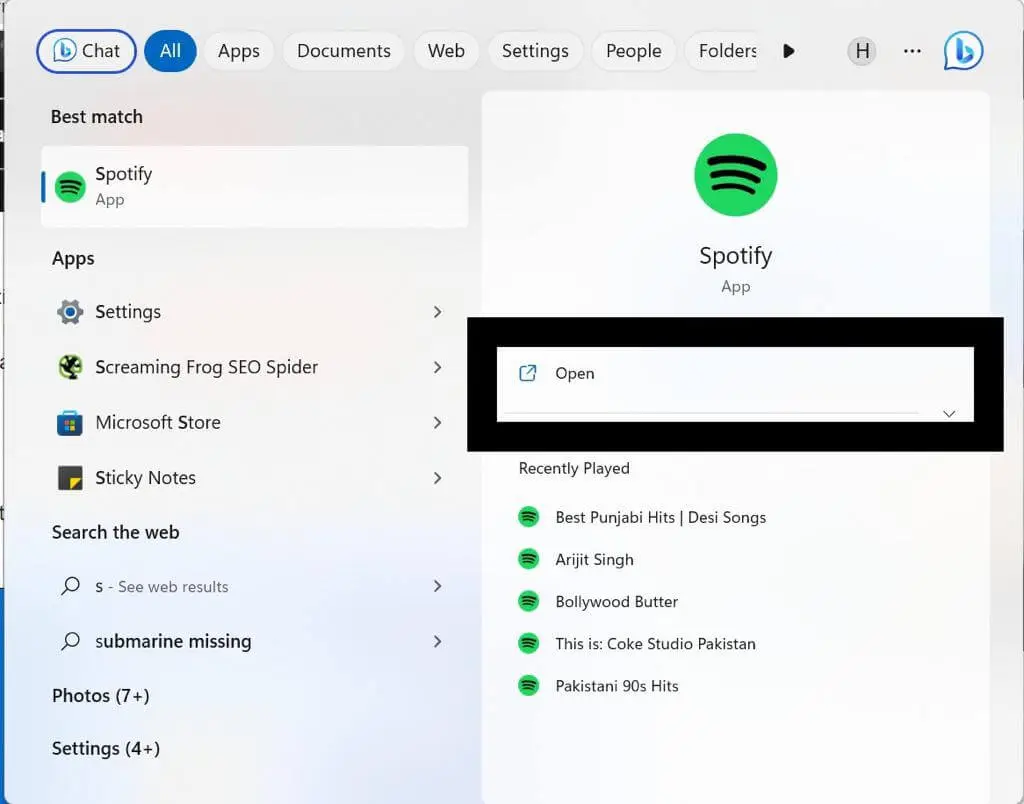This screenshot has width=1024, height=804.
Task: Expand more Spotify actions with the down chevron
Action: [949, 413]
